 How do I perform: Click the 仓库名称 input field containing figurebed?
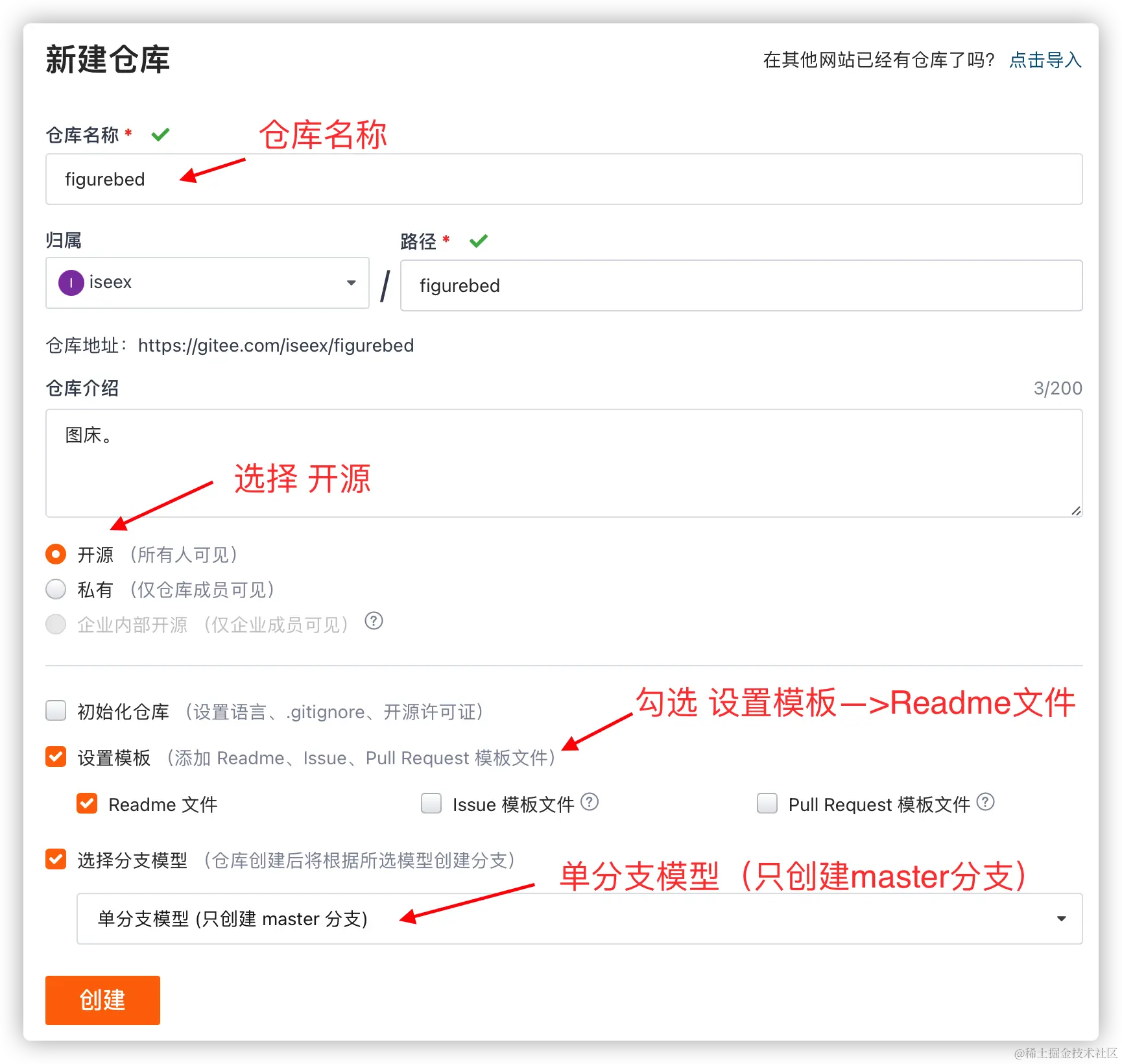pyautogui.click(x=564, y=179)
